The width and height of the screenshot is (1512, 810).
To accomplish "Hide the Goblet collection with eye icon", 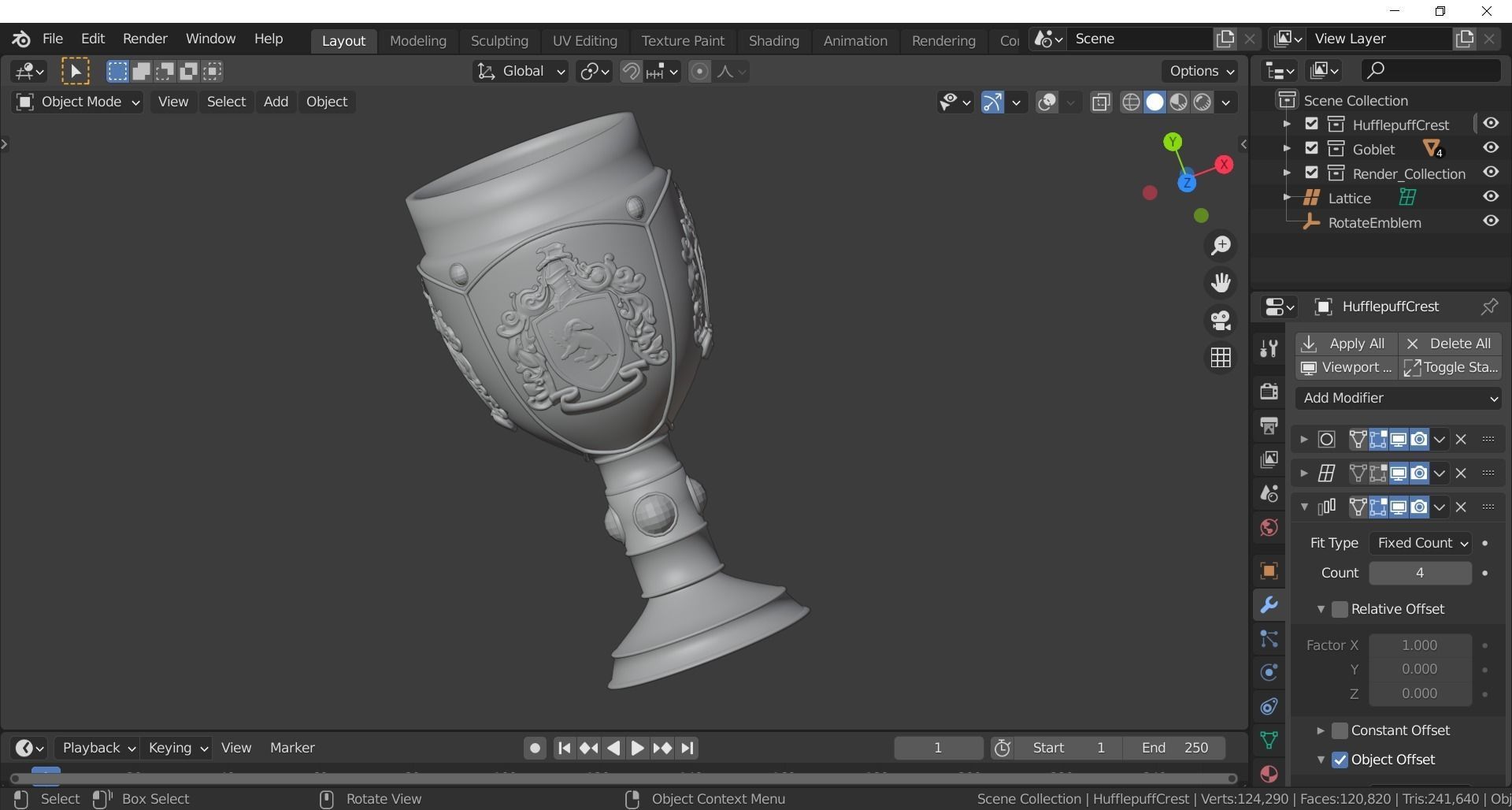I will coord(1491,148).
